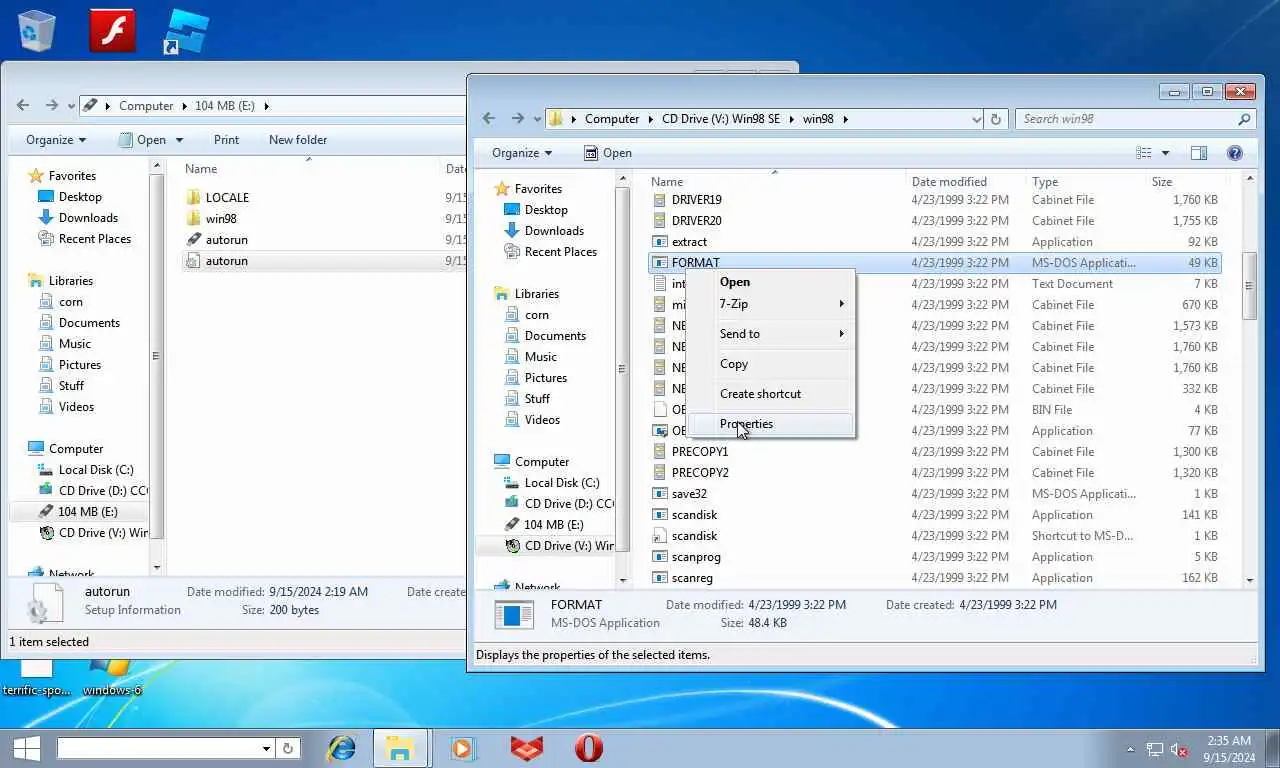Expand Send to submenu
The image size is (1280, 768).
(770, 334)
